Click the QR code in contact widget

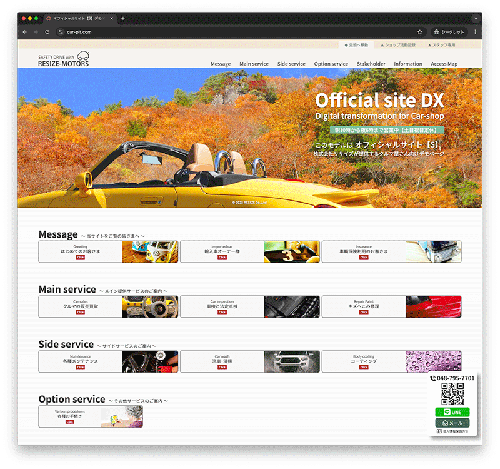[x=452, y=394]
